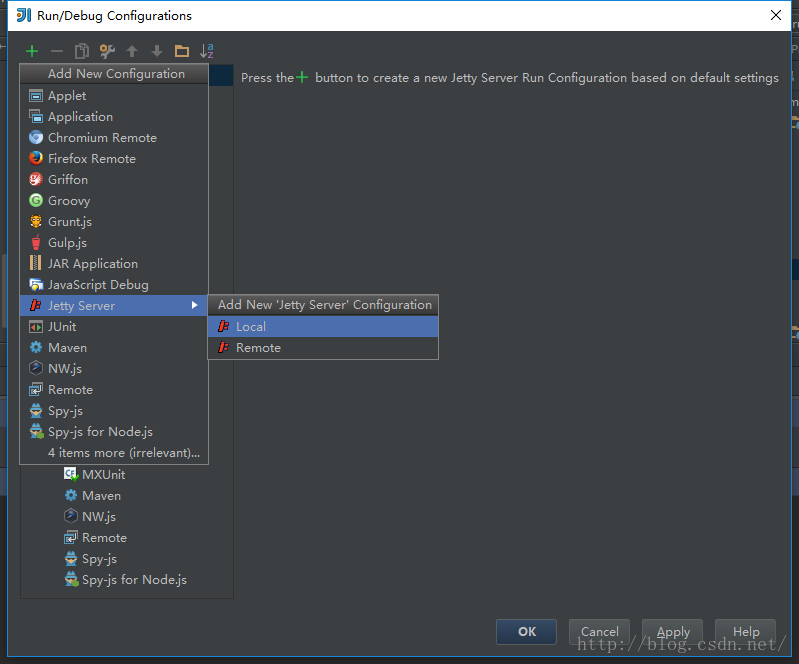Choose Local Jetty Server configuration
Screen dimensions: 799x664
(323, 327)
